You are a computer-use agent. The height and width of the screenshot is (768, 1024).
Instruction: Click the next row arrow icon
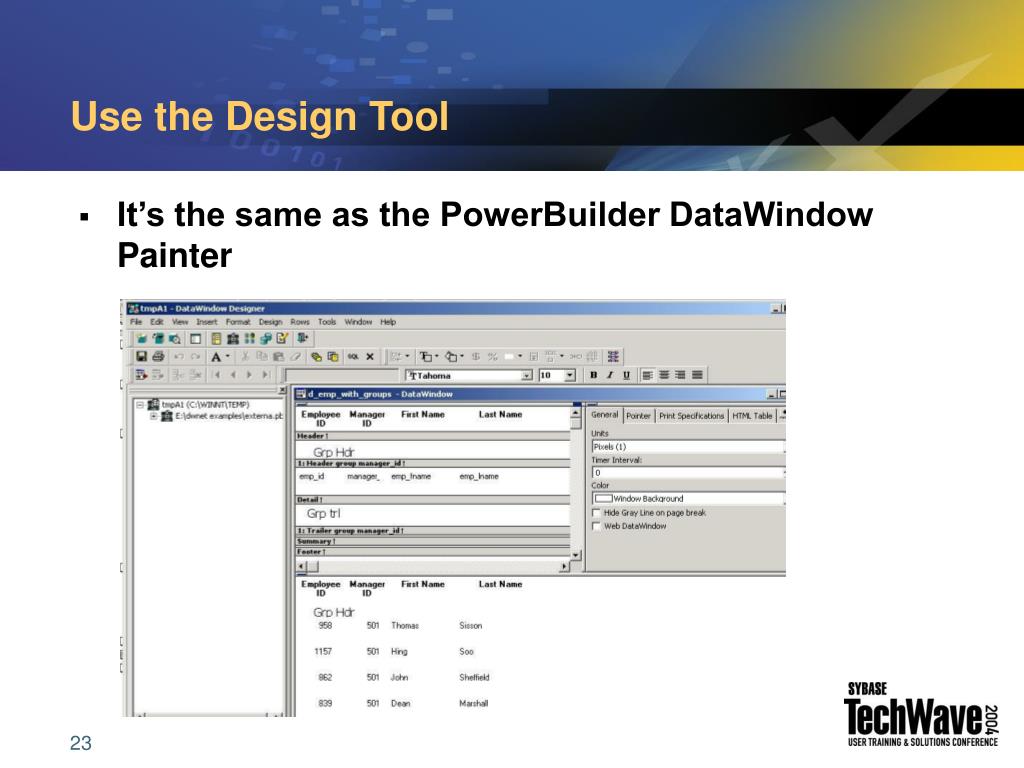249,375
